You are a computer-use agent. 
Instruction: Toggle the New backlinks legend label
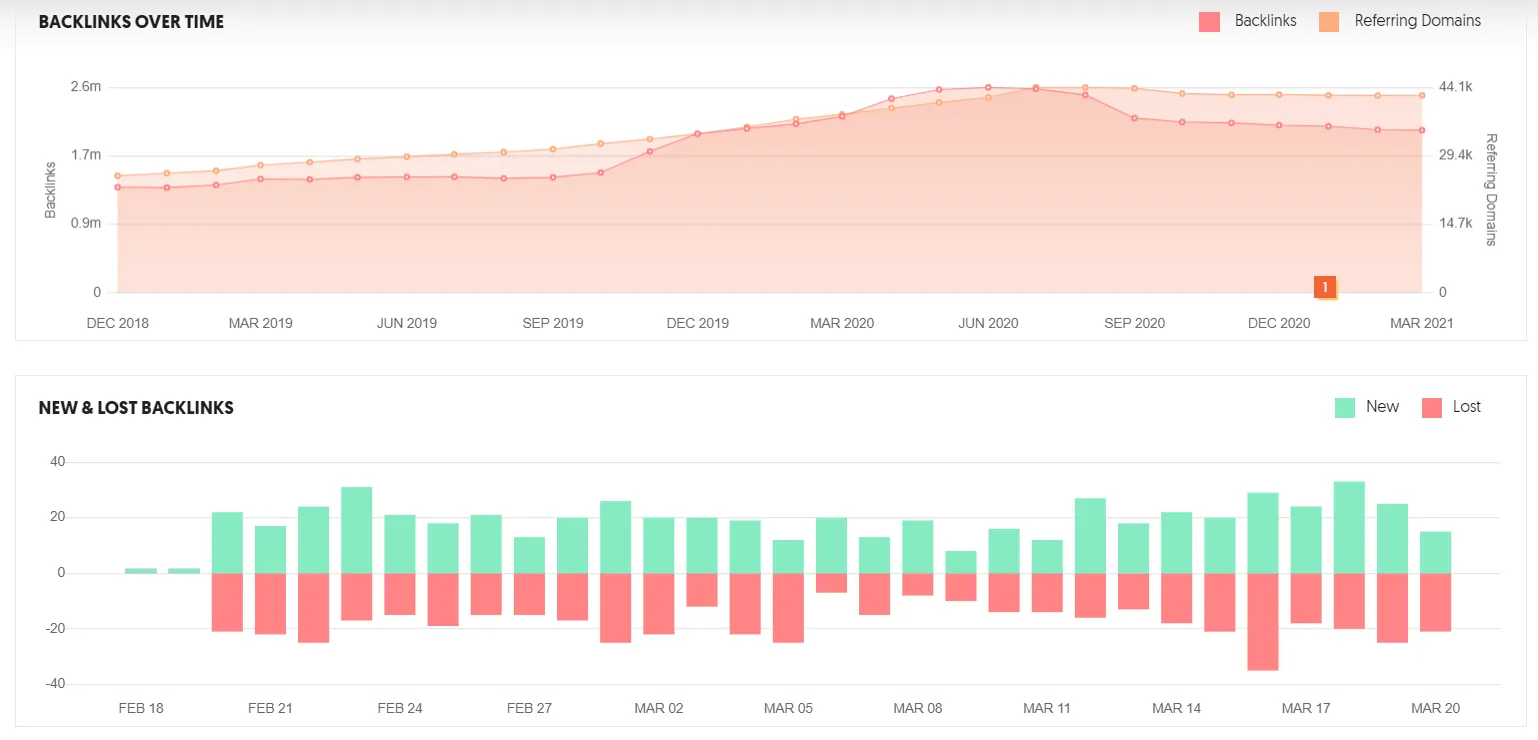click(x=1382, y=407)
